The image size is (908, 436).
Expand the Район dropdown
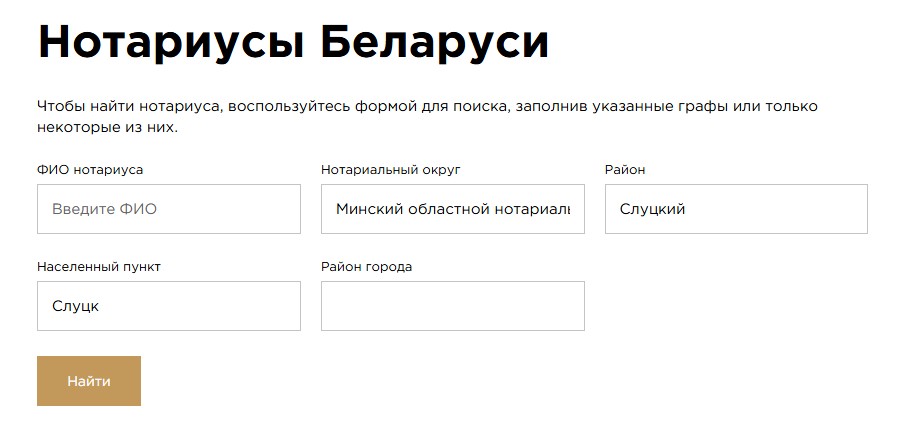735,209
